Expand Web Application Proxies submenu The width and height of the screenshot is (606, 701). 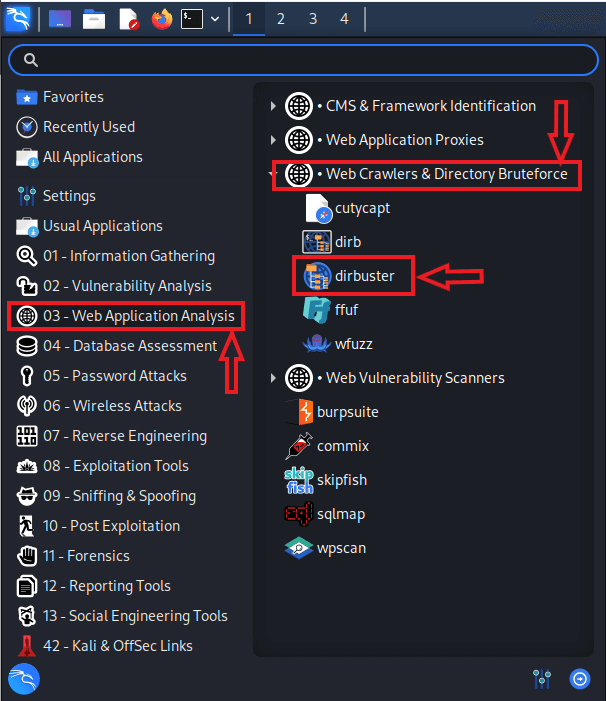(x=273, y=140)
